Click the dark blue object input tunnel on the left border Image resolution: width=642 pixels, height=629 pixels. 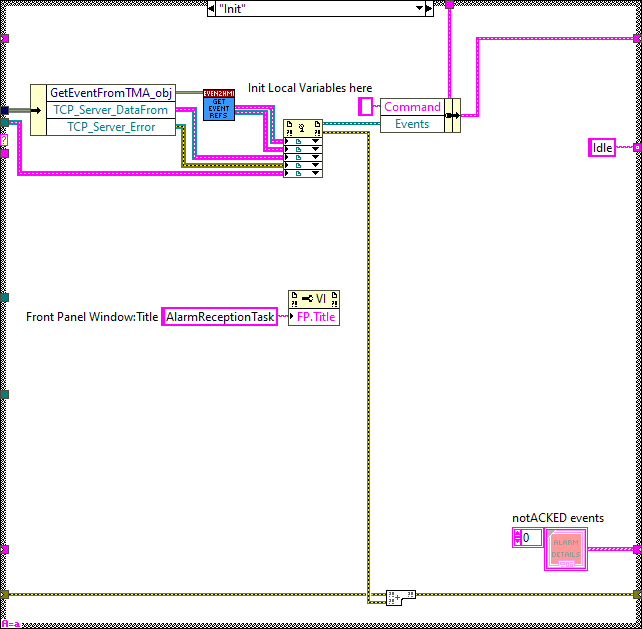(5, 110)
